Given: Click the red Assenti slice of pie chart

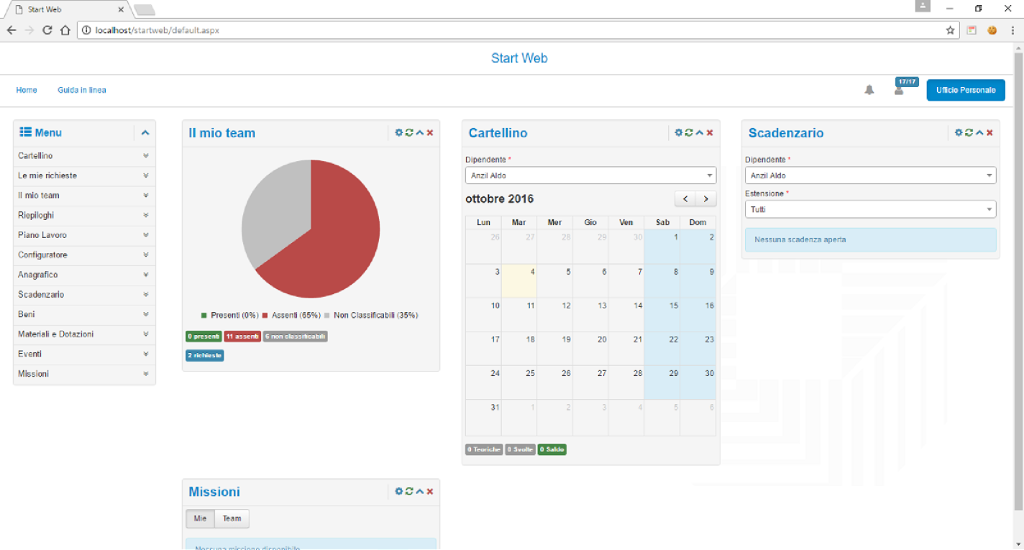Looking at the screenshot, I should (x=340, y=240).
